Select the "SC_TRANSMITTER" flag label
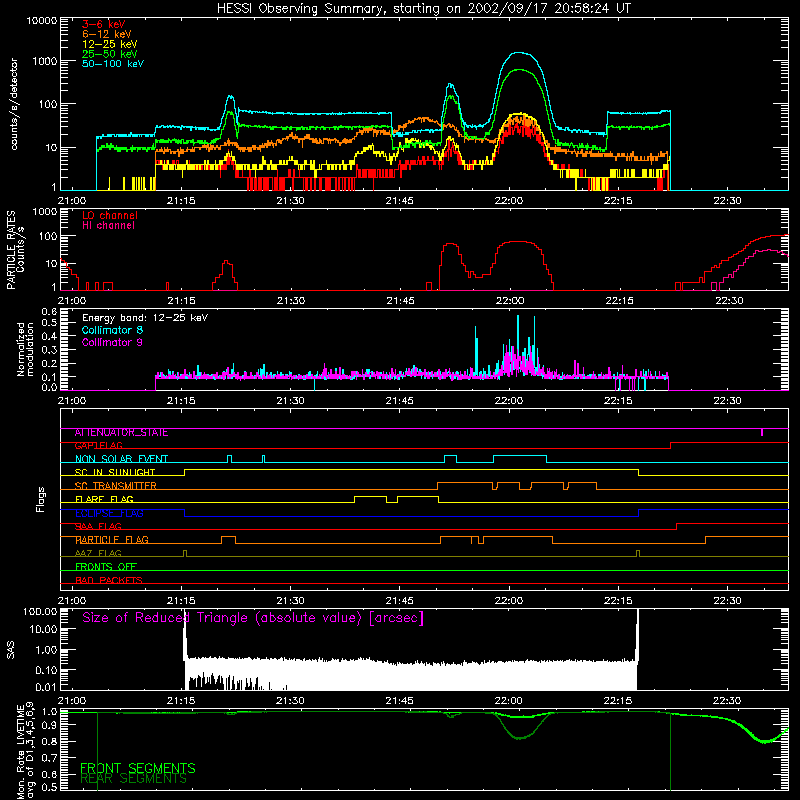This screenshot has height=800, width=800. click(x=115, y=486)
